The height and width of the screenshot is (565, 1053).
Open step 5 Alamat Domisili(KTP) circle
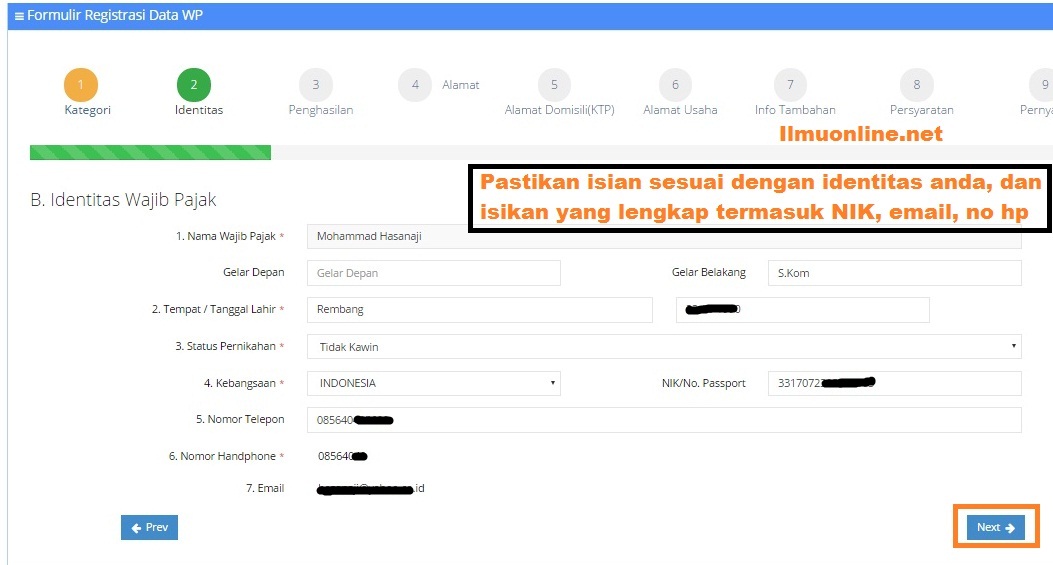[554, 85]
